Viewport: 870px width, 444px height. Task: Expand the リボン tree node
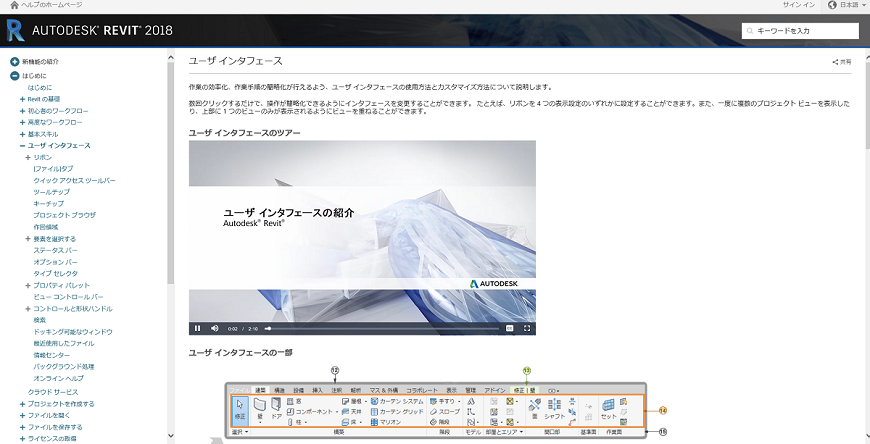pos(28,158)
